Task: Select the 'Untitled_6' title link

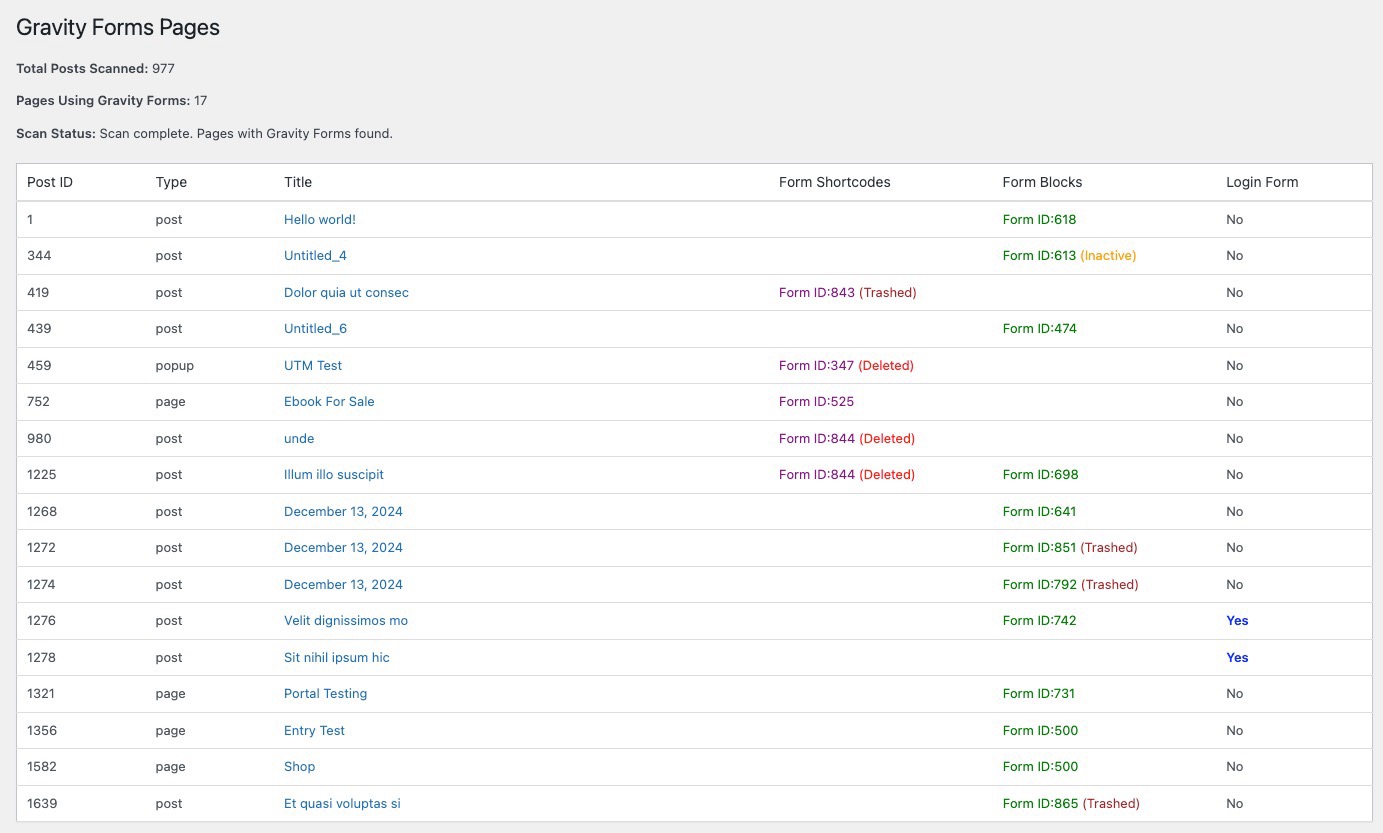Action: pos(315,328)
